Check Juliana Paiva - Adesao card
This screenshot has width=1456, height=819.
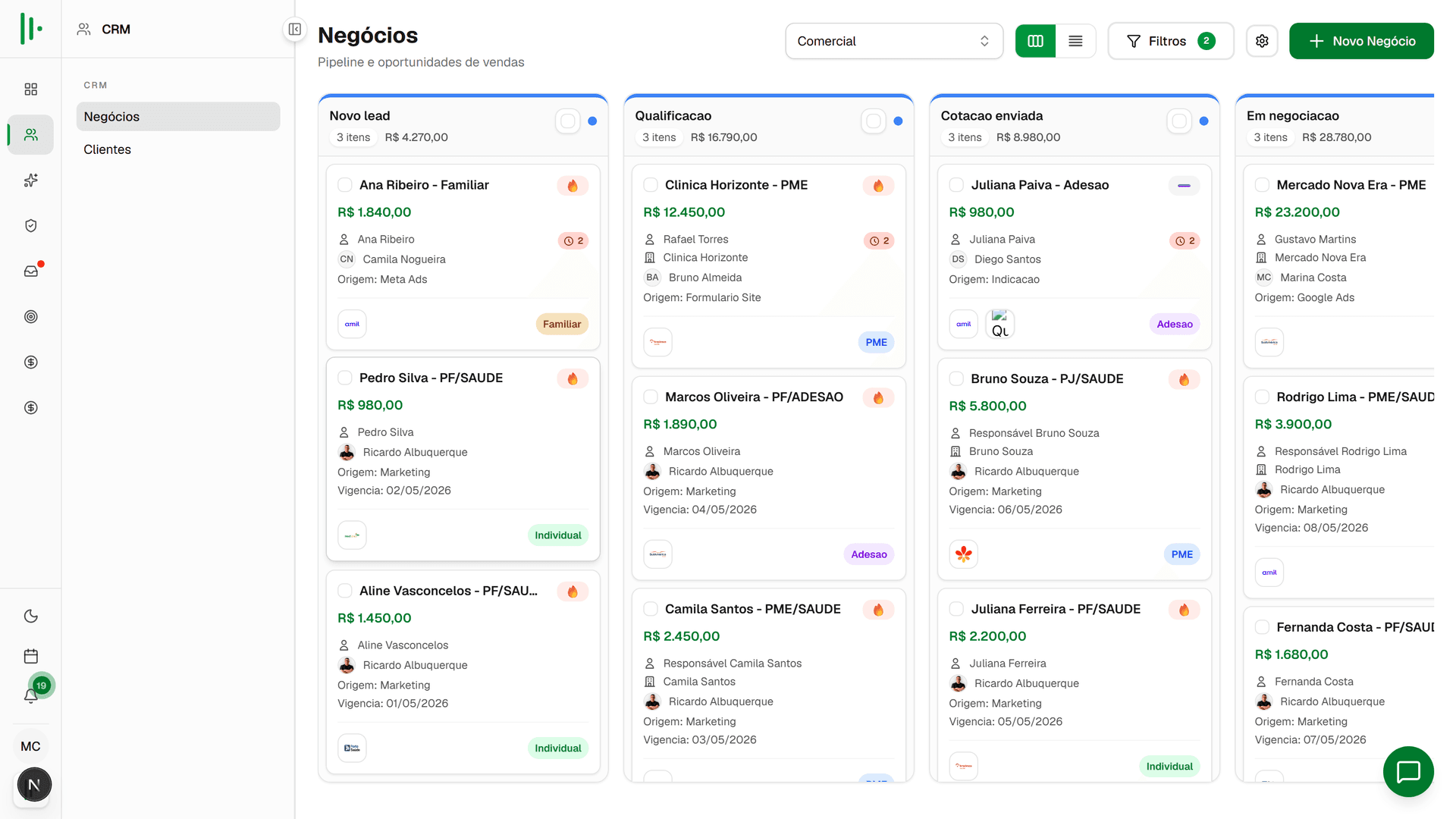[956, 185]
